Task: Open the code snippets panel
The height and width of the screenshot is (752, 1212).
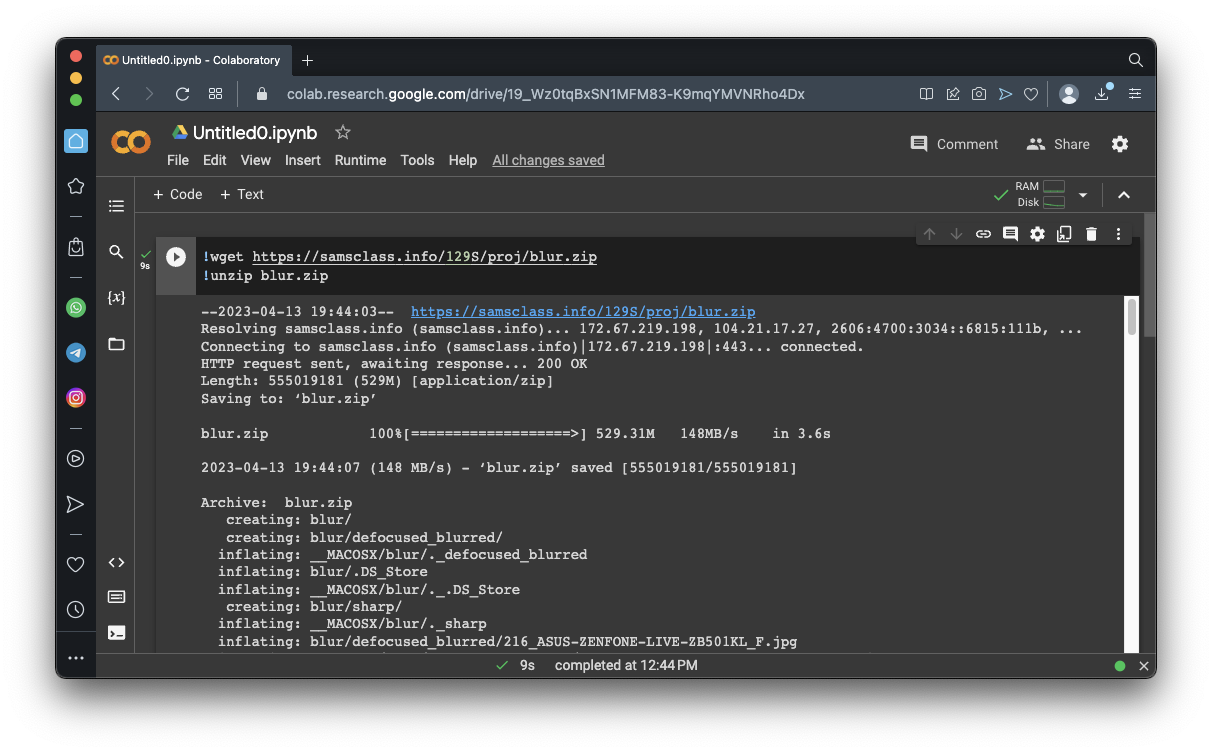Action: 116,563
